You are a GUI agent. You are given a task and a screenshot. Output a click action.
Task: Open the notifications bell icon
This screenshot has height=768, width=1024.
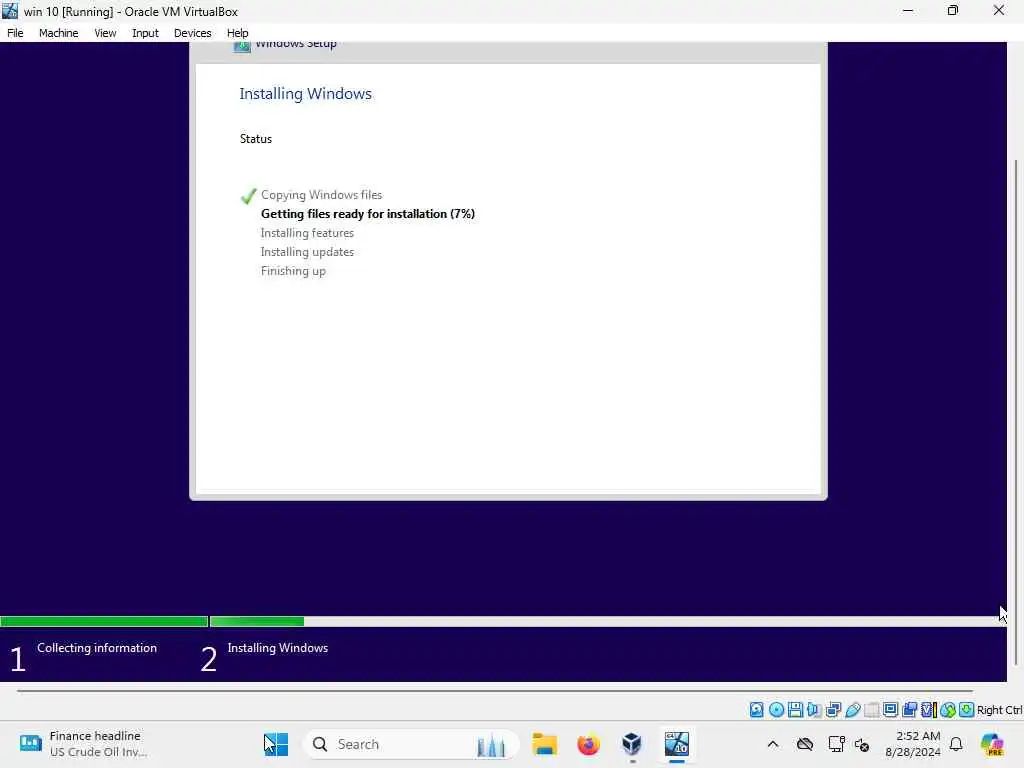click(956, 744)
